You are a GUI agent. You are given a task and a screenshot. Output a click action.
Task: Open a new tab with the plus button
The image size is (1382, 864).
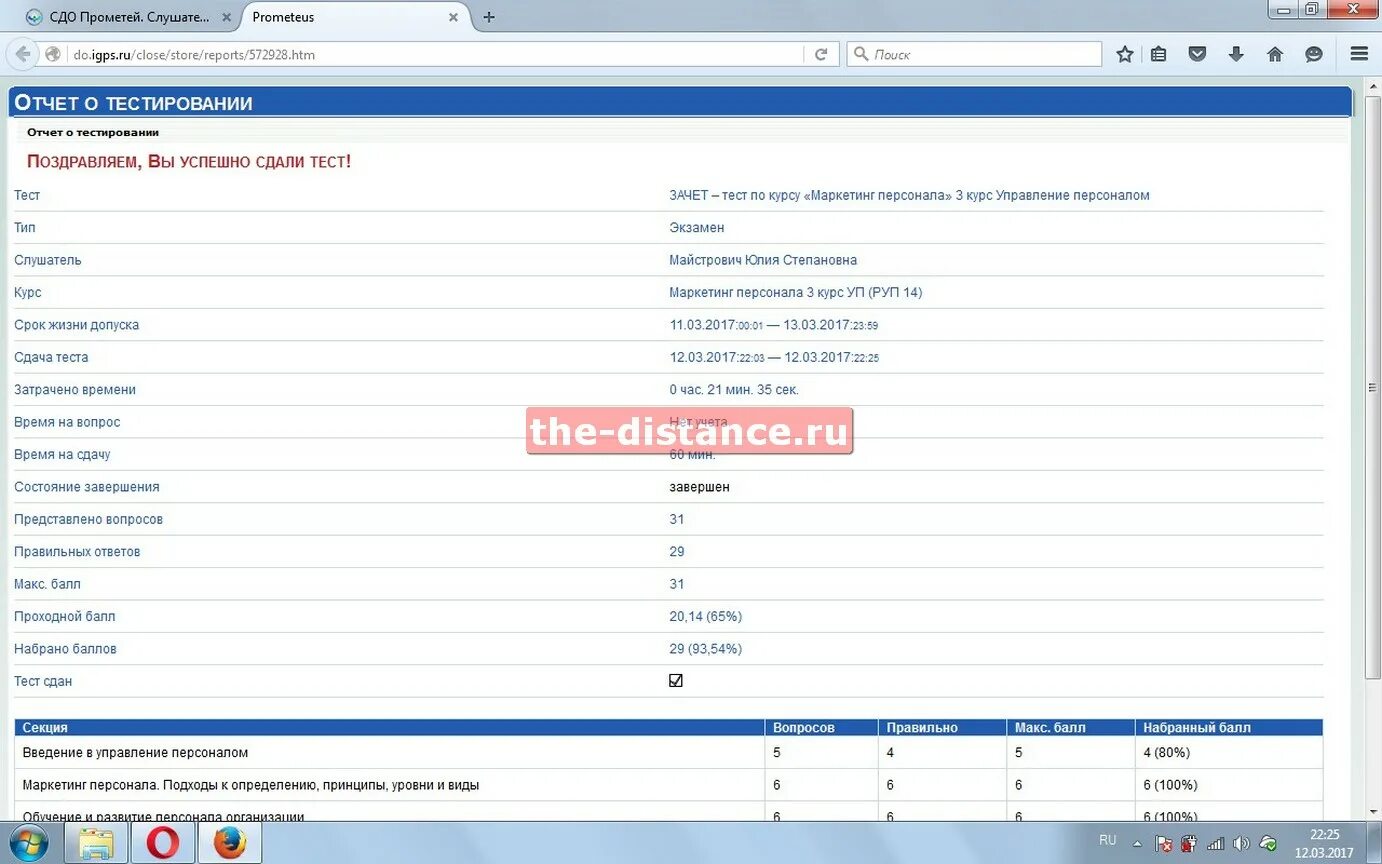(x=489, y=17)
